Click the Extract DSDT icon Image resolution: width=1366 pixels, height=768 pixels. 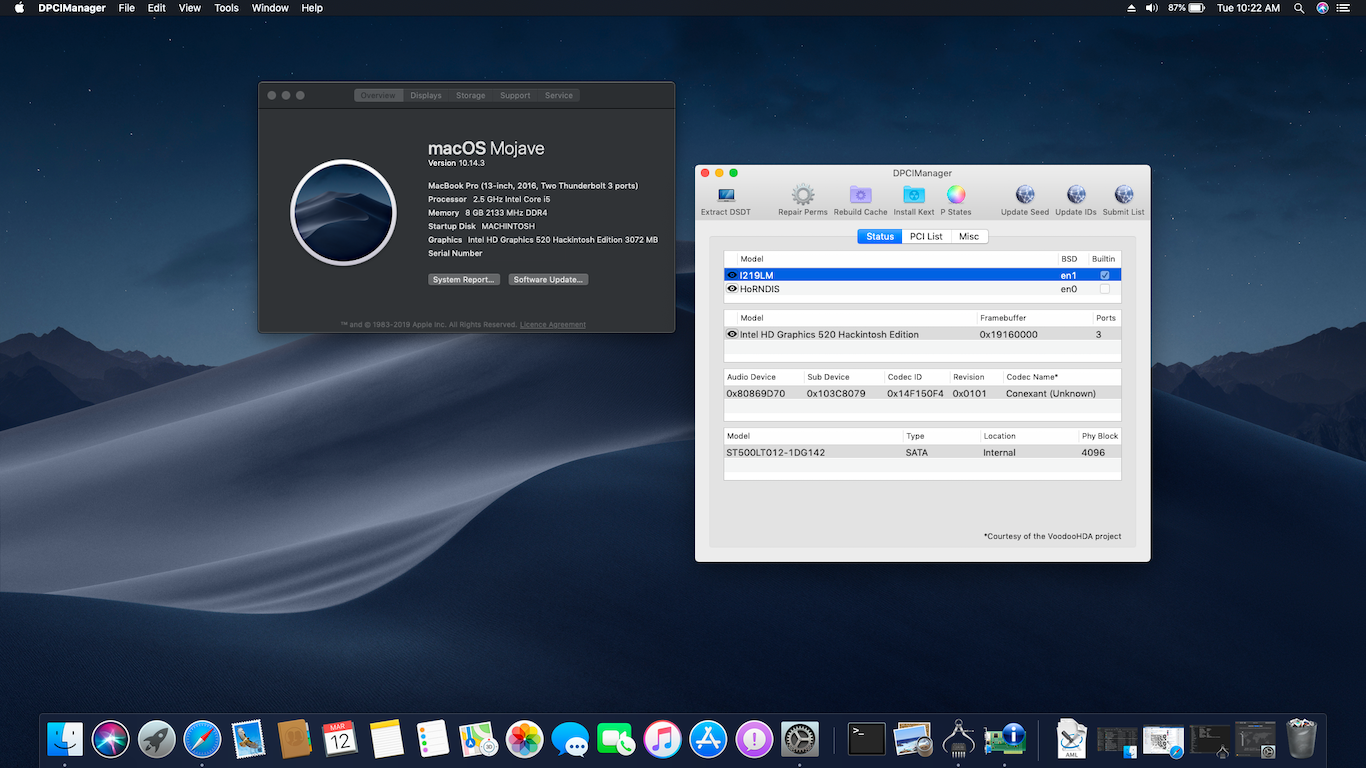click(x=724, y=196)
